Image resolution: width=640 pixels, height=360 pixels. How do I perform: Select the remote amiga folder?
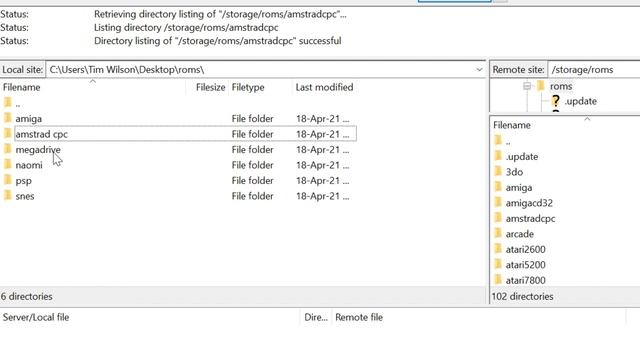[x=519, y=188]
